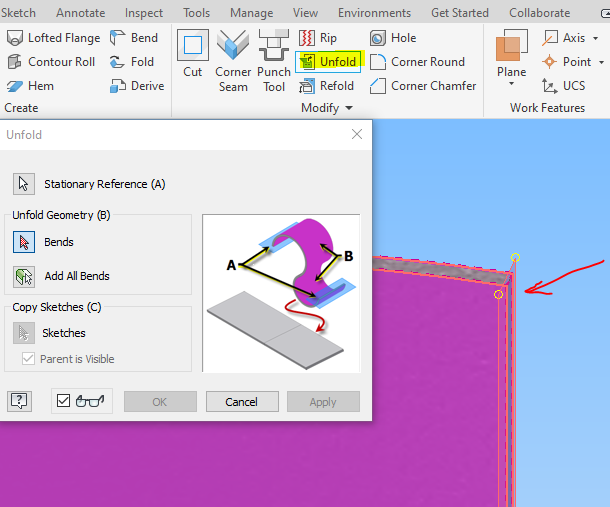Create a work Point
Image resolution: width=610 pixels, height=507 pixels.
[x=566, y=62]
